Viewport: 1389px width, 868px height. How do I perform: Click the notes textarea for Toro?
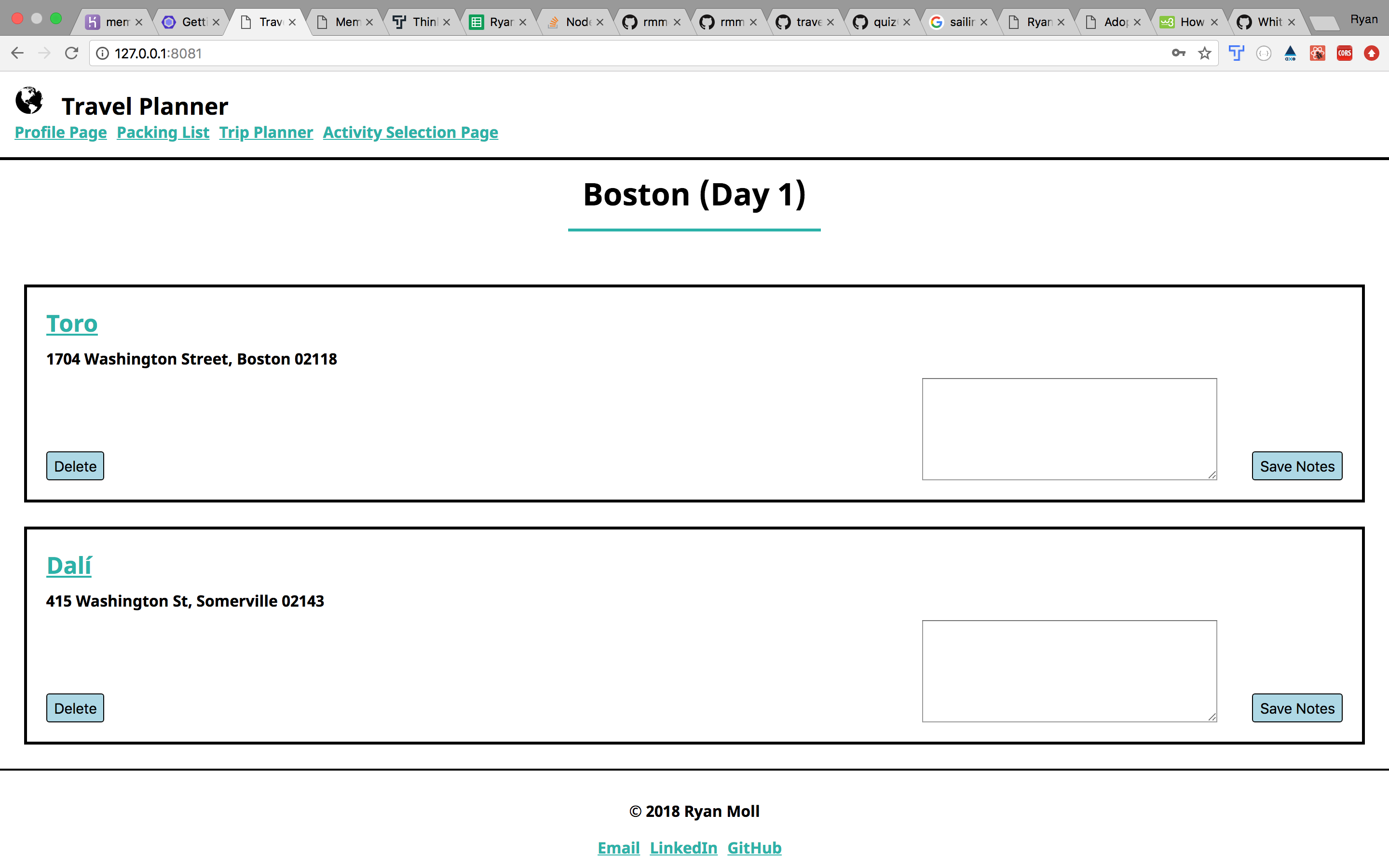coord(1069,429)
